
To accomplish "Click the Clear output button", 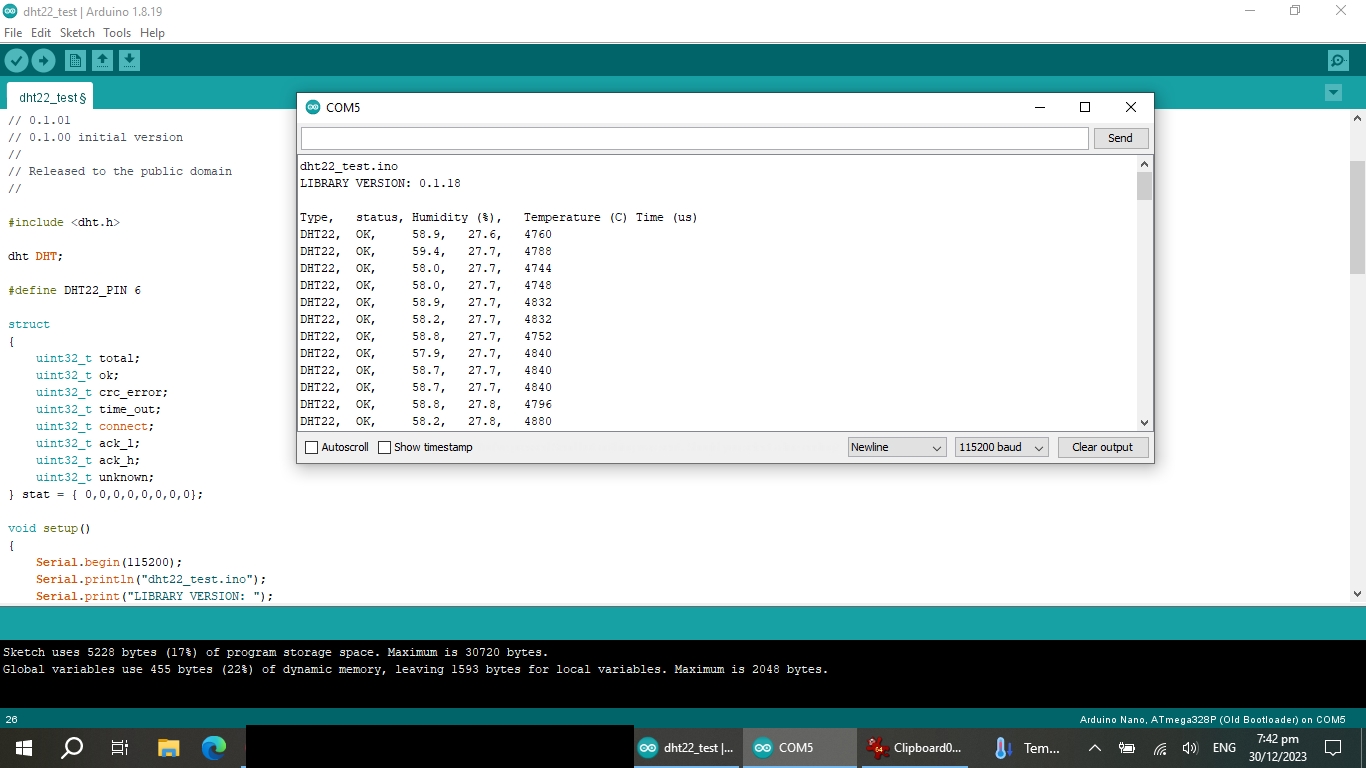I will point(1102,448).
